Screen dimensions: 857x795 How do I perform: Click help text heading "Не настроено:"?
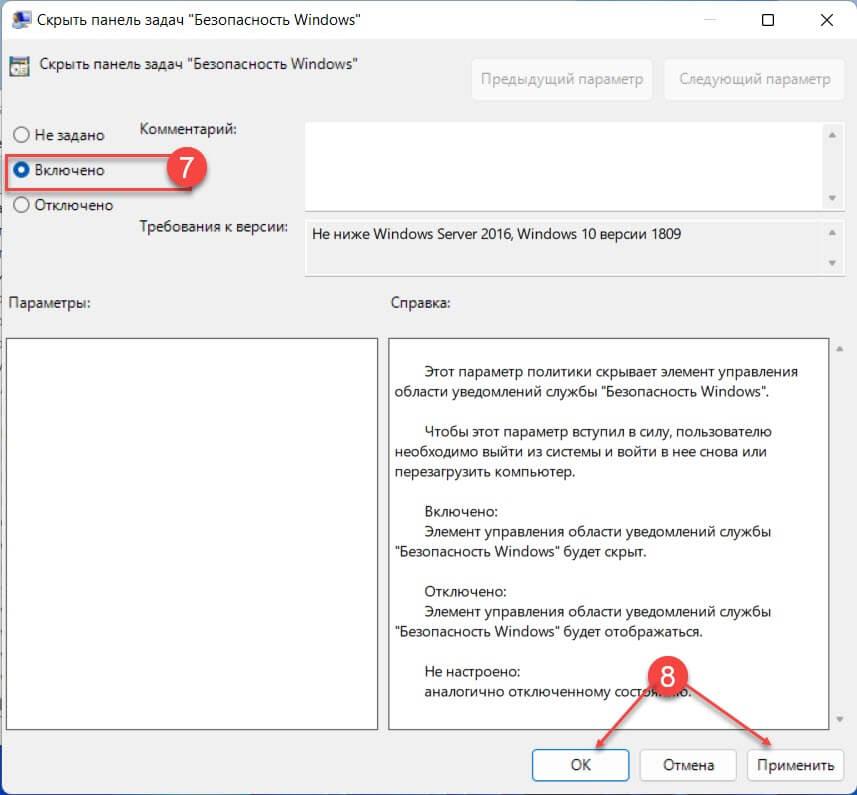472,671
